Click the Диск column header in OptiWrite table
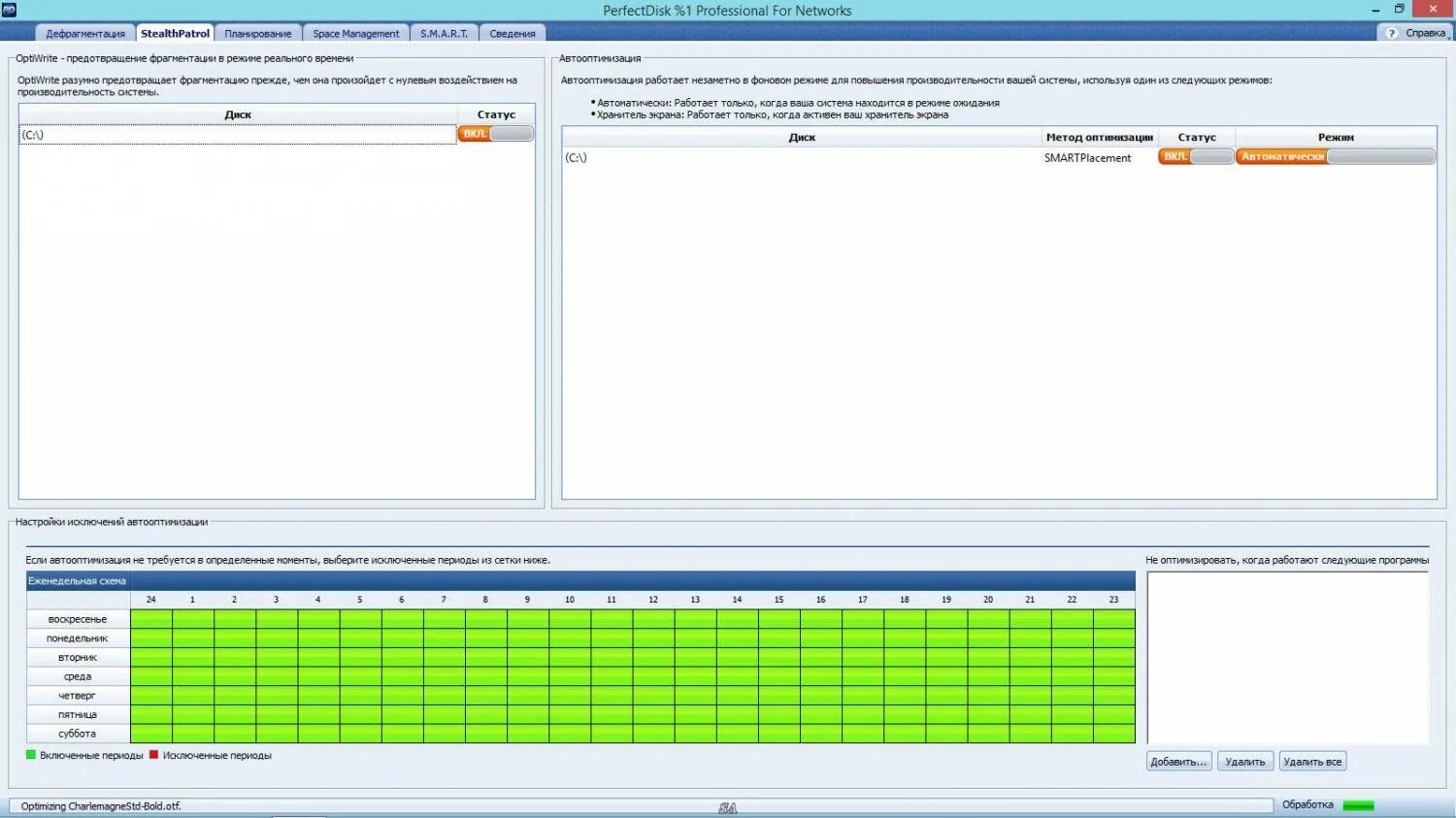This screenshot has height=818, width=1456. coord(238,115)
